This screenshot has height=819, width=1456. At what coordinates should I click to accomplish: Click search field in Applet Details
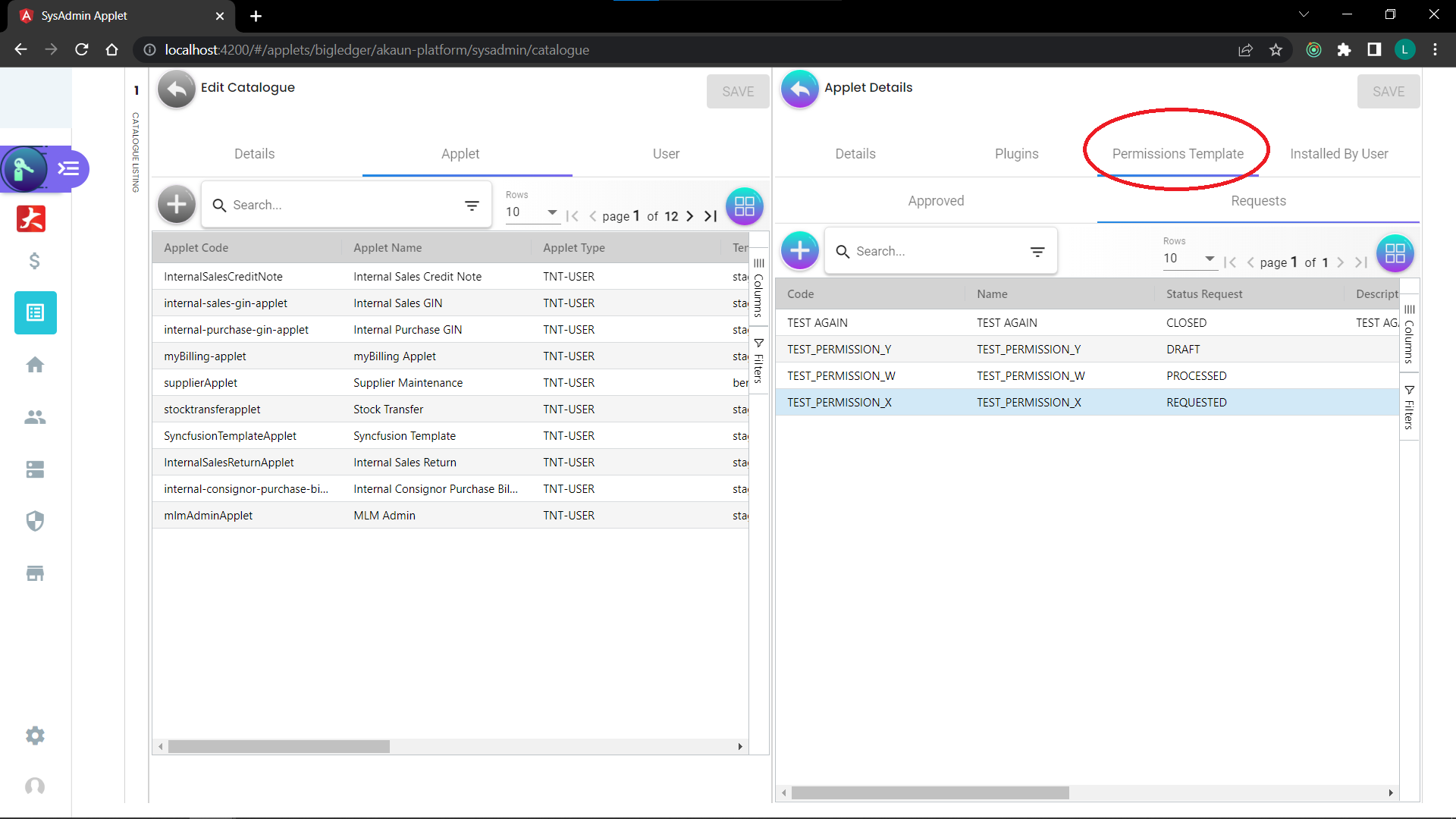(x=933, y=252)
